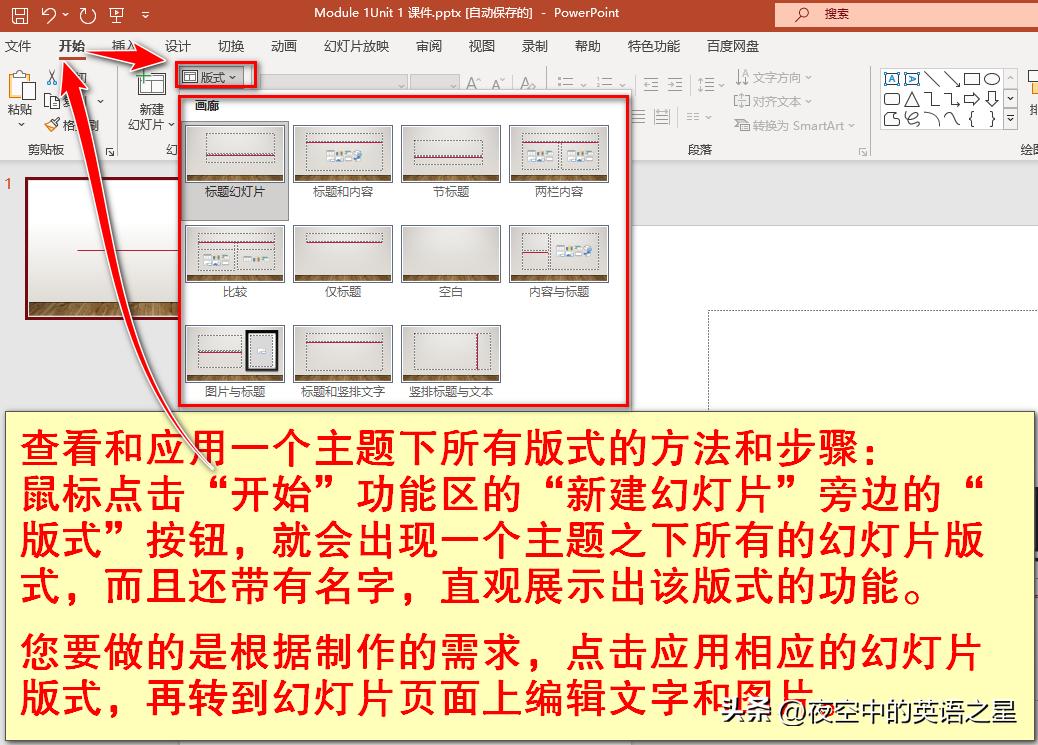Insert an oval shape from the shapes gallery
The width and height of the screenshot is (1038, 745).
[993, 78]
